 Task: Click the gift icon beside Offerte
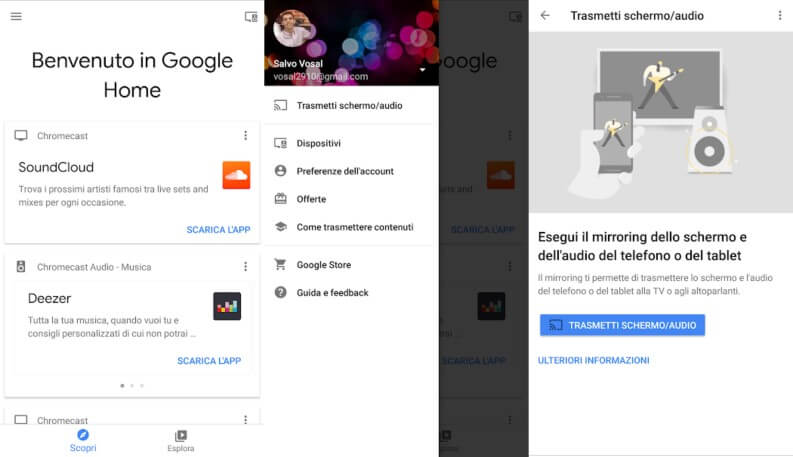[x=280, y=198]
